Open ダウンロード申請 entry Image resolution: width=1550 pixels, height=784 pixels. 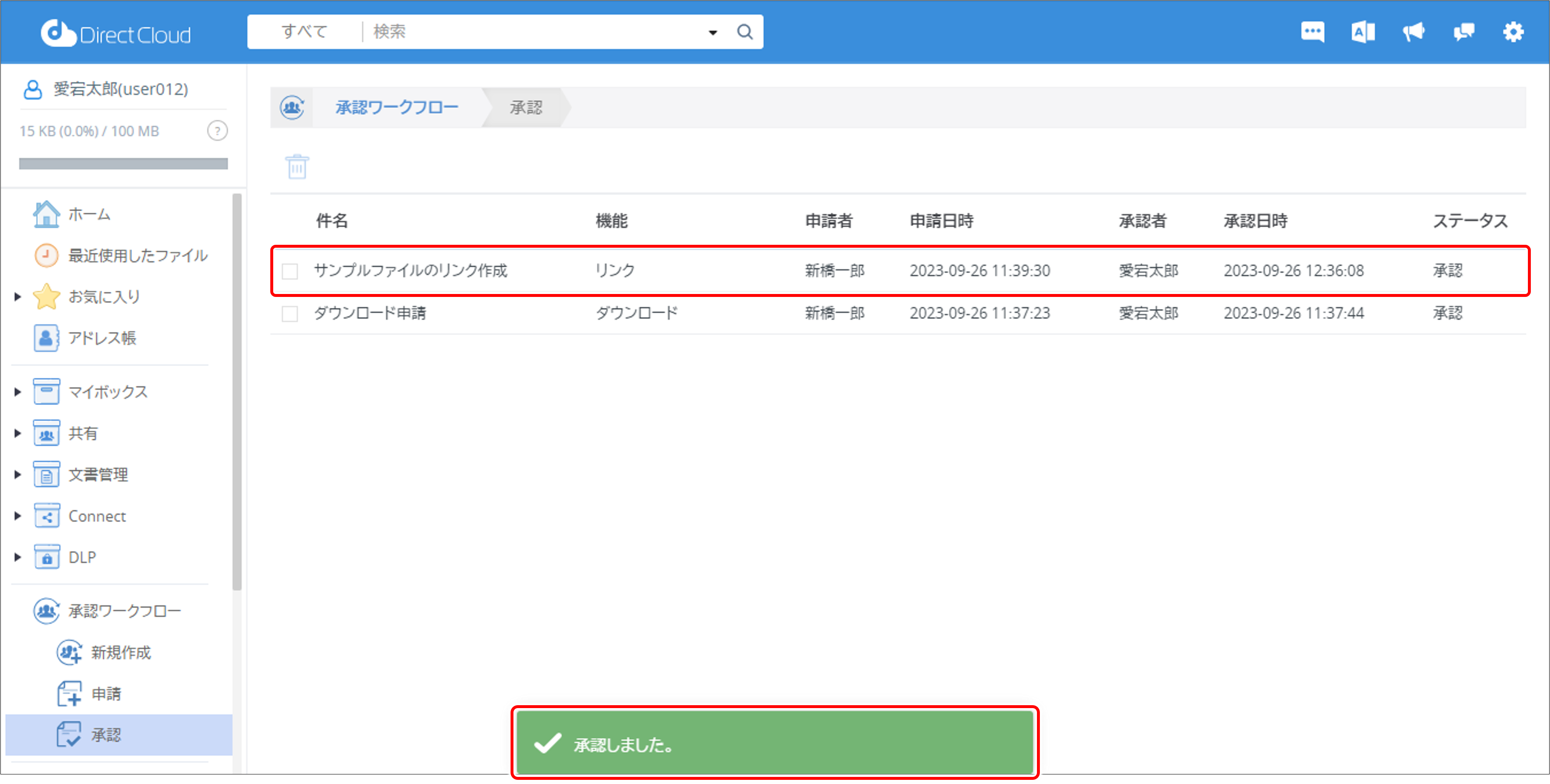370,313
